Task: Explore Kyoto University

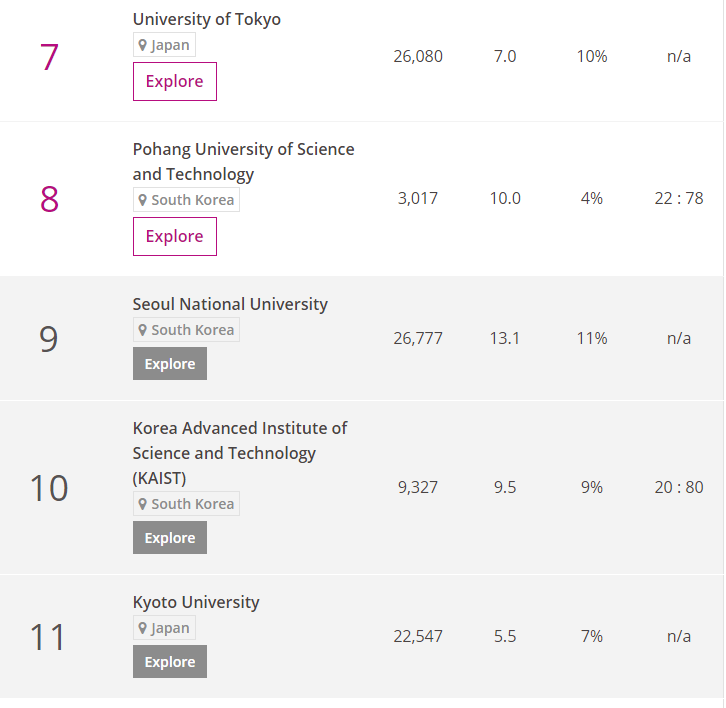Action: click(x=170, y=662)
